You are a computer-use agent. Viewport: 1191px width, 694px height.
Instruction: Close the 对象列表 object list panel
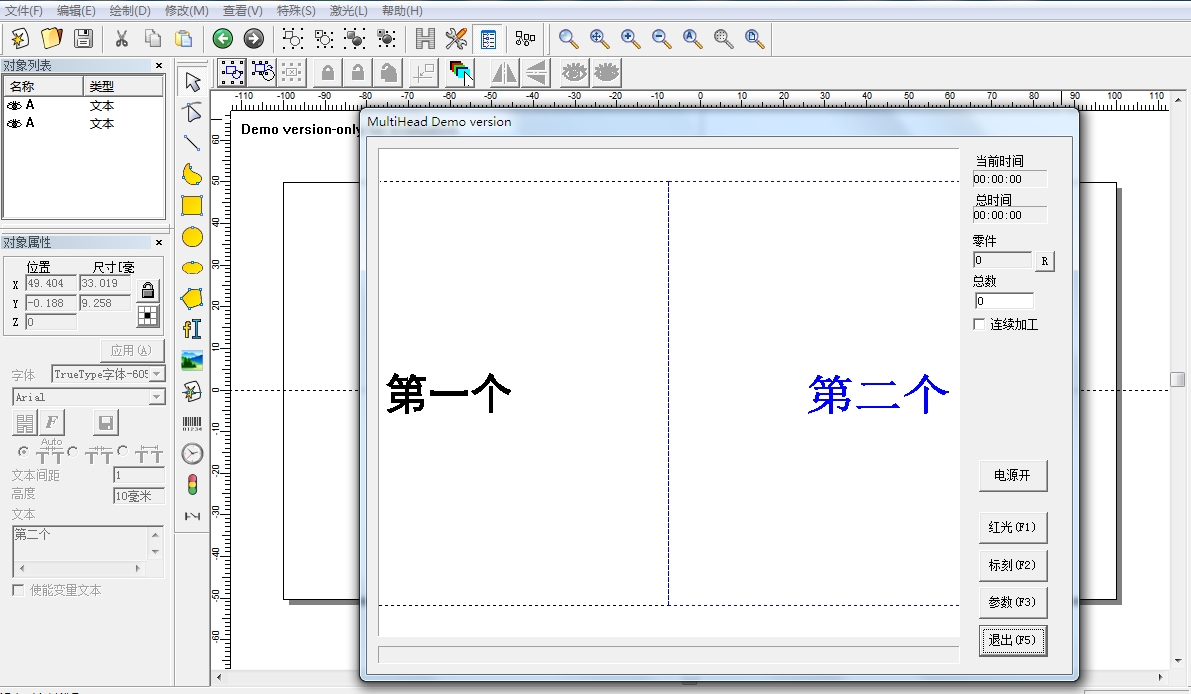pos(159,65)
